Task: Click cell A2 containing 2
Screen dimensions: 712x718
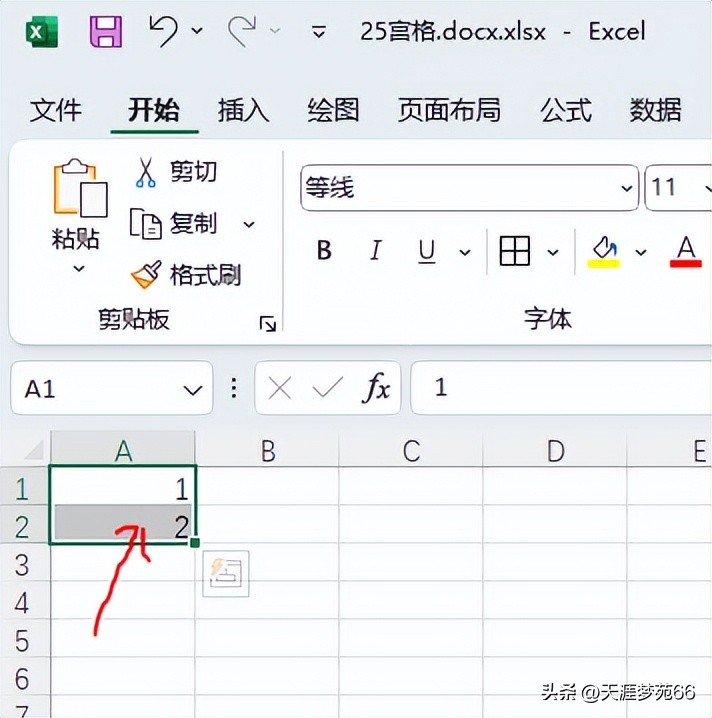Action: 122,524
